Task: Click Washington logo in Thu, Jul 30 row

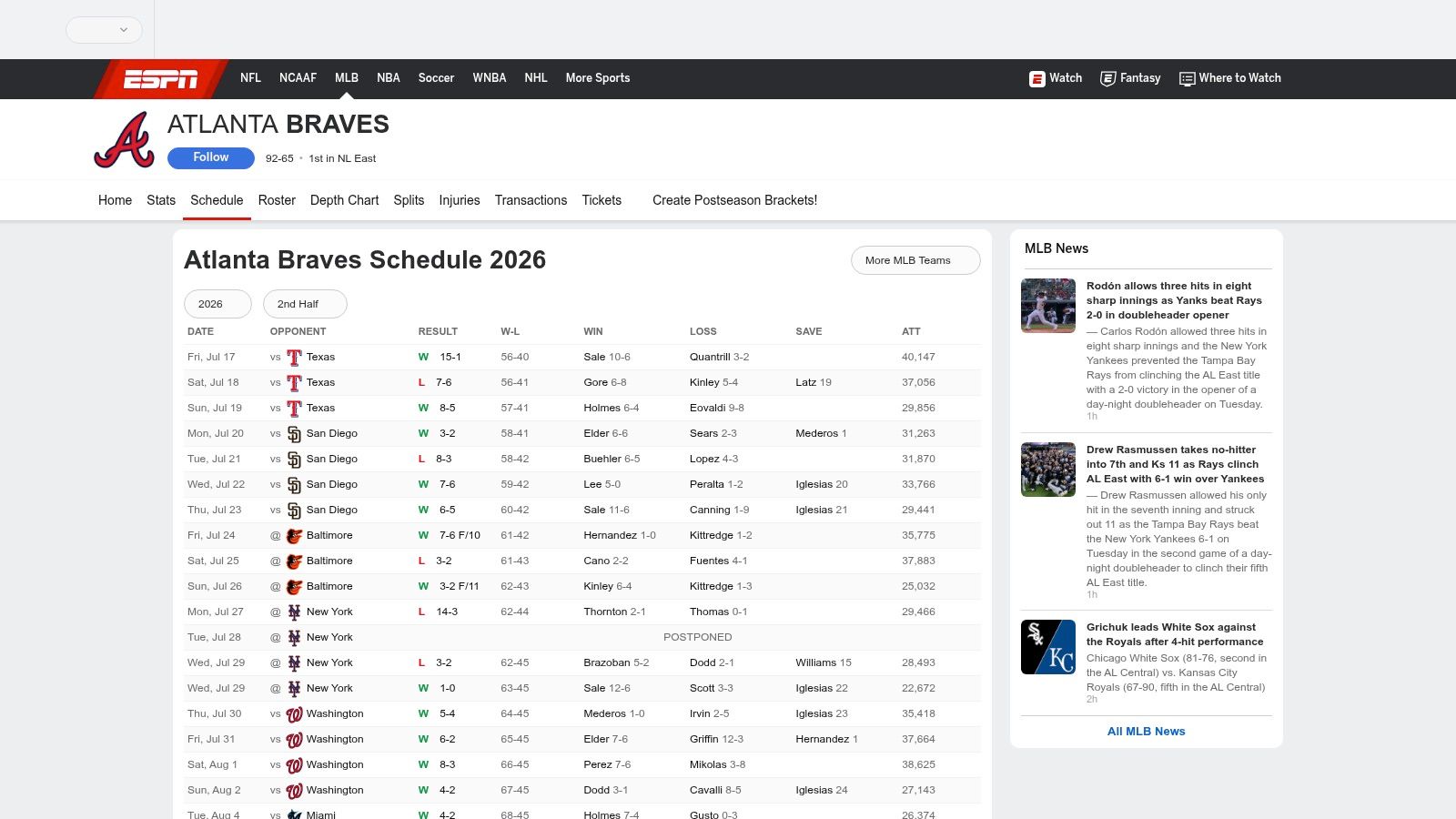Action: pyautogui.click(x=294, y=714)
